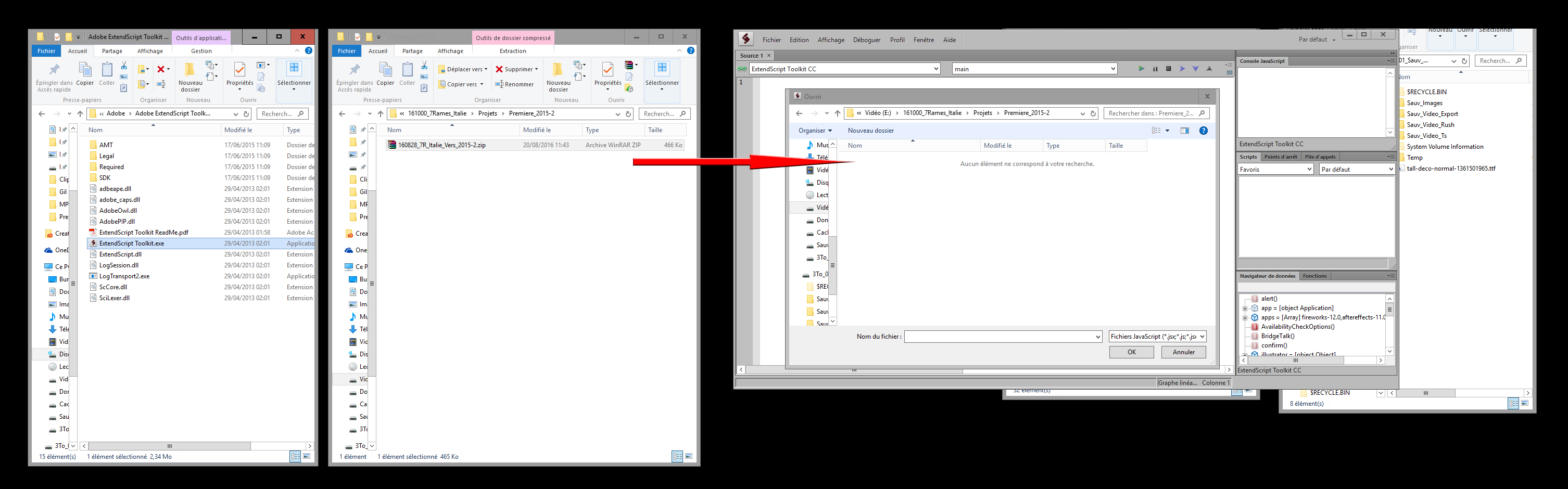Click the BridgeTalk() entry in data browser
The width and height of the screenshot is (1568, 489).
1278,337
